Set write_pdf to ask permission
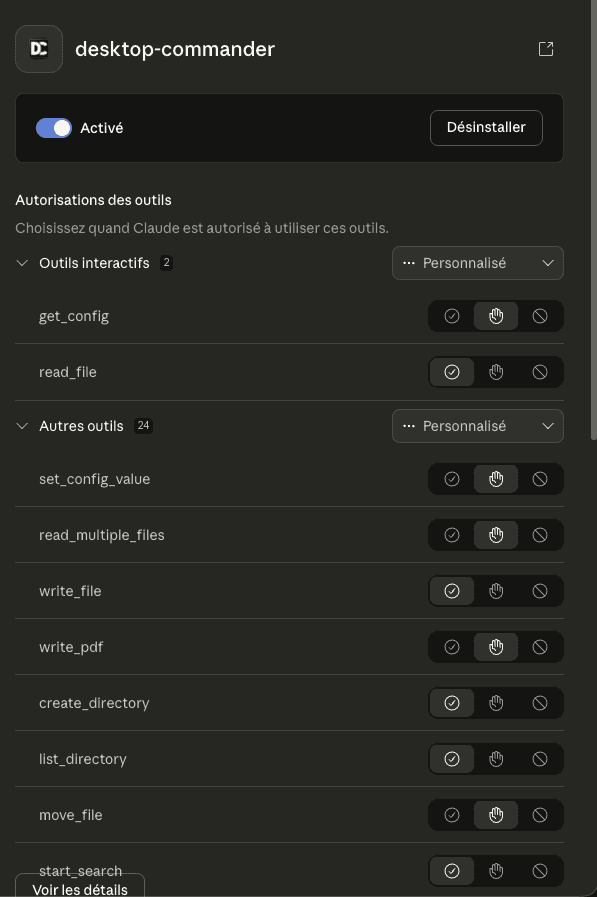 click(496, 647)
